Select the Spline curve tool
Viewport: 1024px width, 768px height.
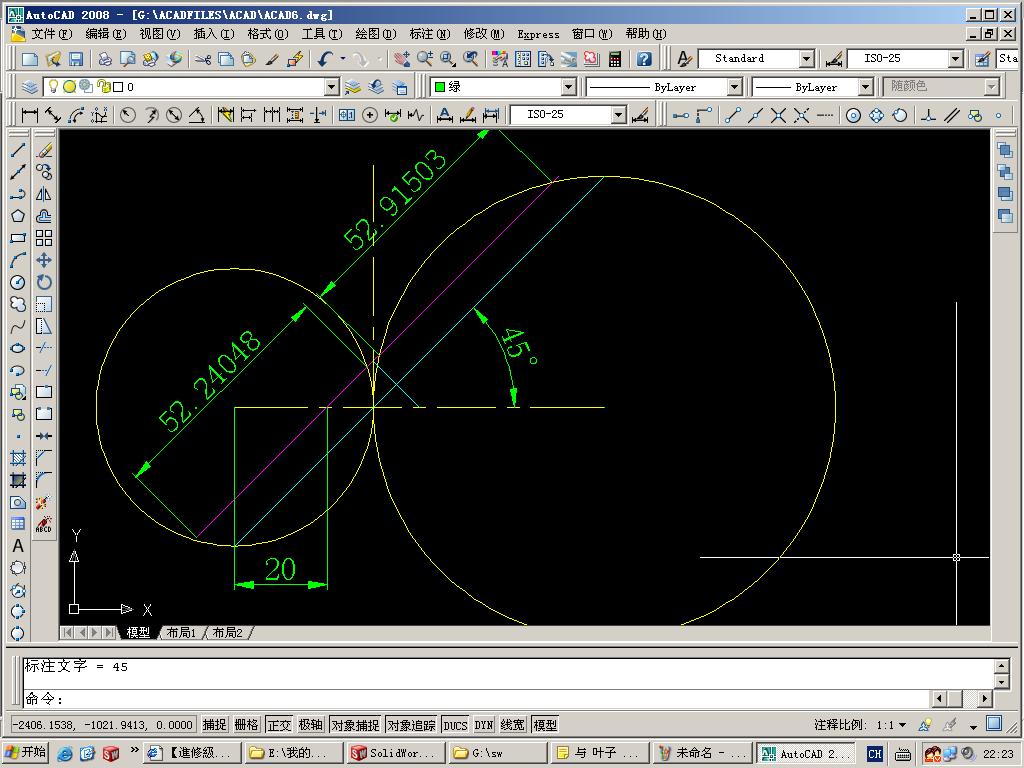click(x=18, y=327)
